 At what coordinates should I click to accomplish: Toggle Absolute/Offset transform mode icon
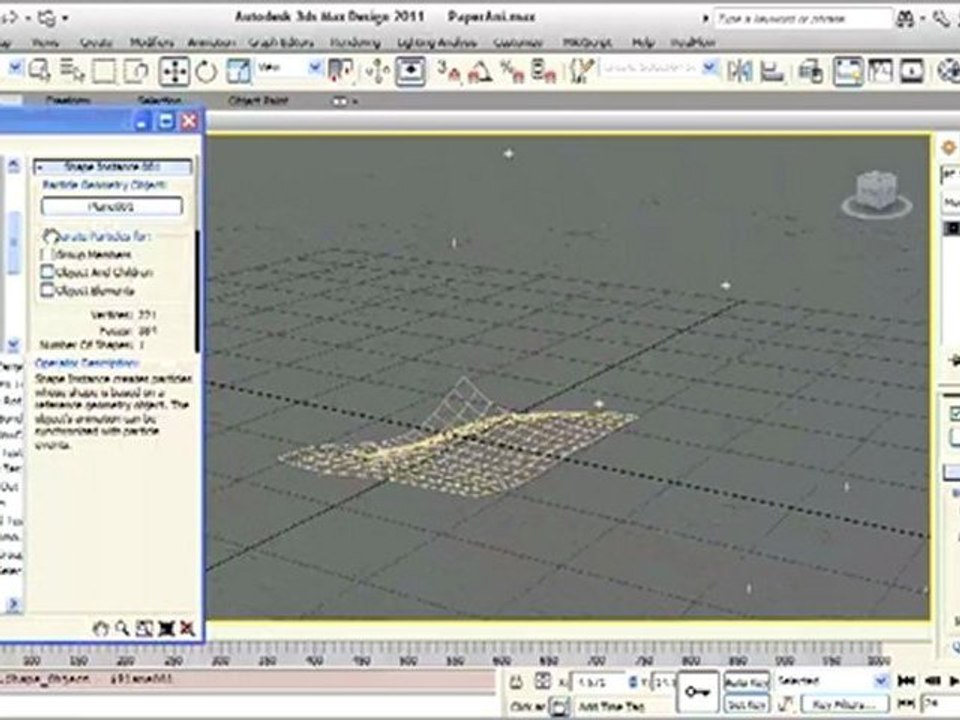(x=542, y=681)
